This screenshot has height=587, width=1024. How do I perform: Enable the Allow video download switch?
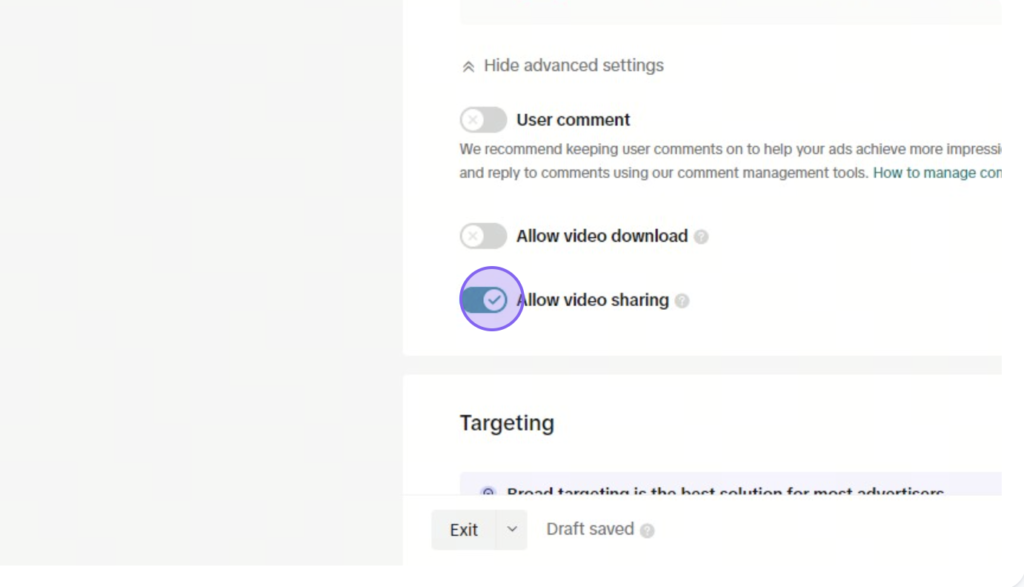483,236
